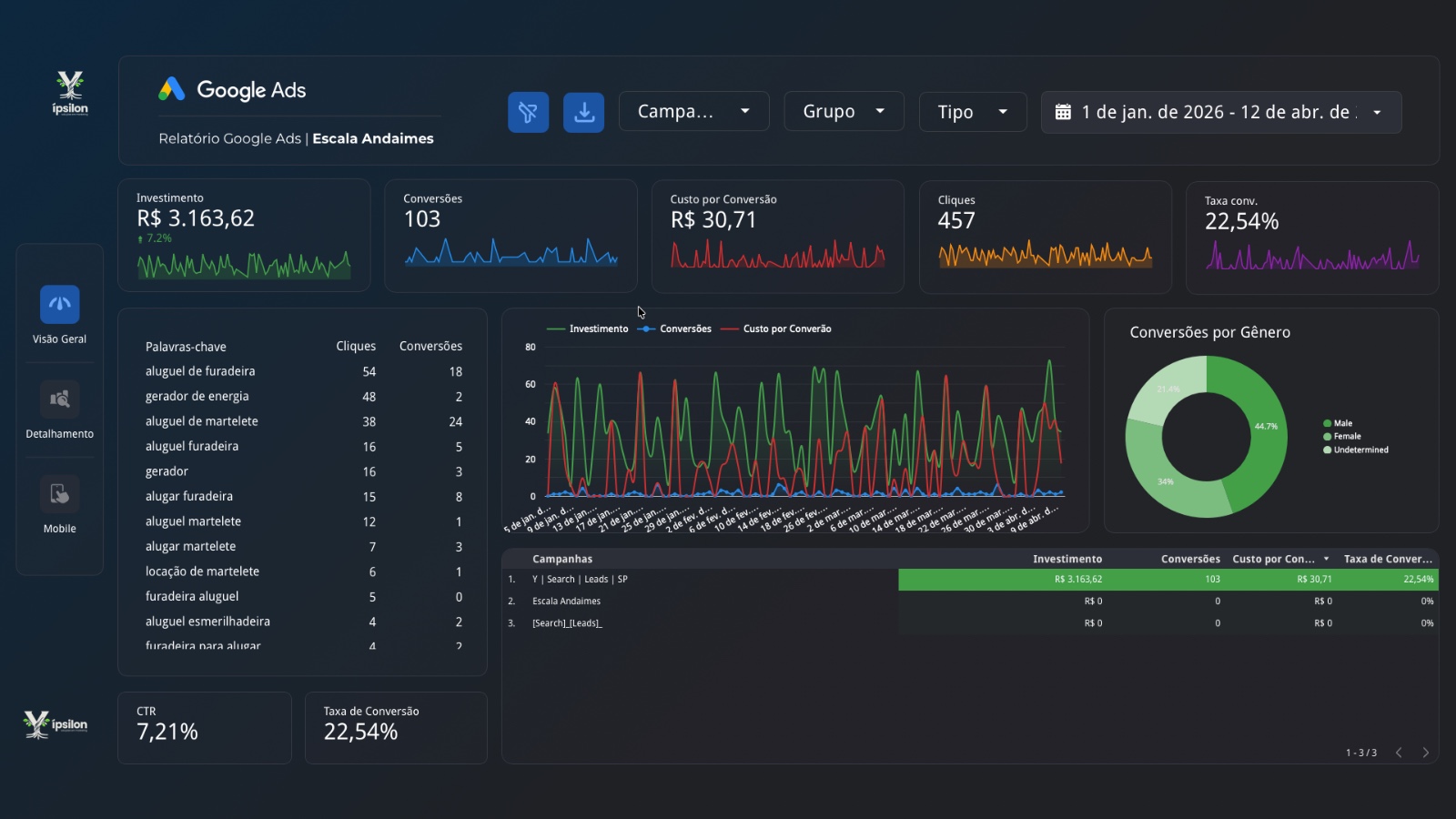Screen dimensions: 1456x819
Task: Open the Tipo filter dropdown
Action: click(972, 112)
